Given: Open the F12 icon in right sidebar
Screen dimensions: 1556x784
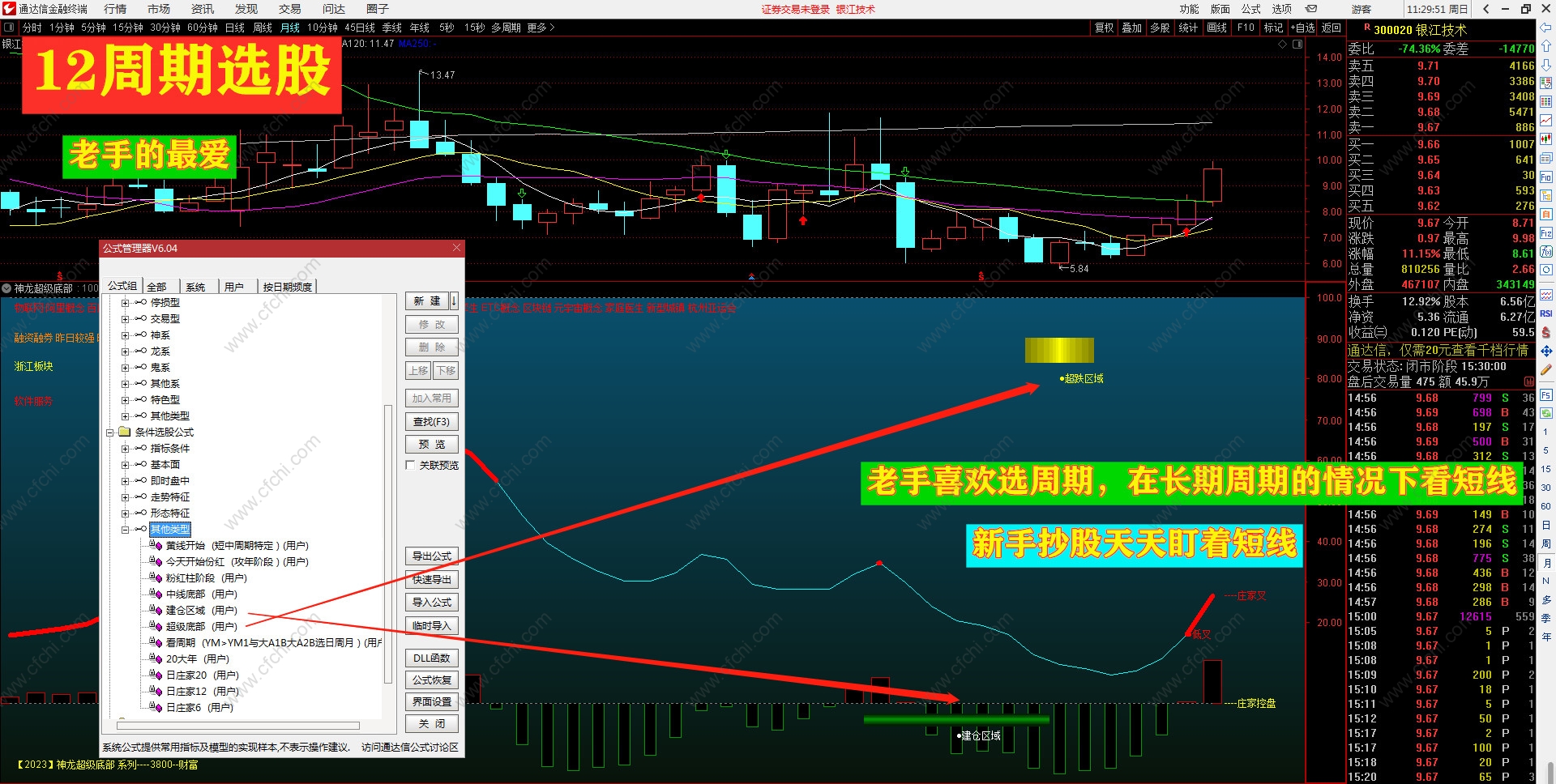Looking at the screenshot, I should (1546, 233).
